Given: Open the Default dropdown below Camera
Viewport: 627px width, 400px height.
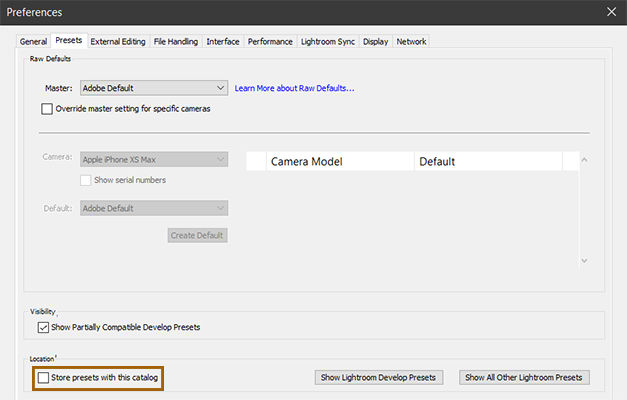Looking at the screenshot, I should point(154,208).
